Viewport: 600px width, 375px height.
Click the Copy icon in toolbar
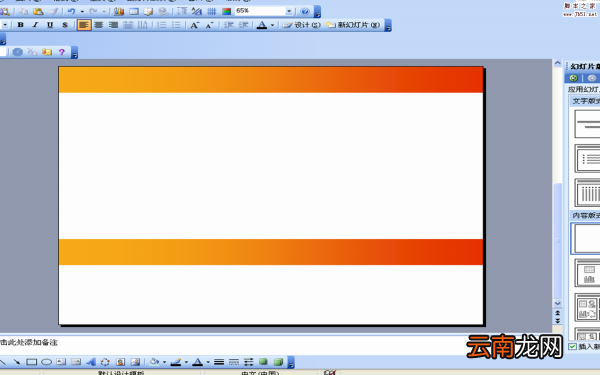[x=23, y=11]
